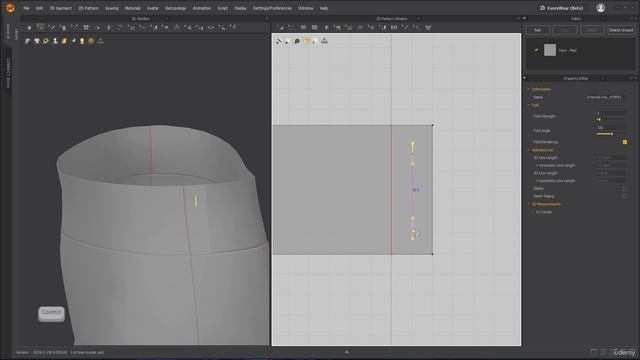
Task: Click the Fold Strength value field
Action: (611, 113)
